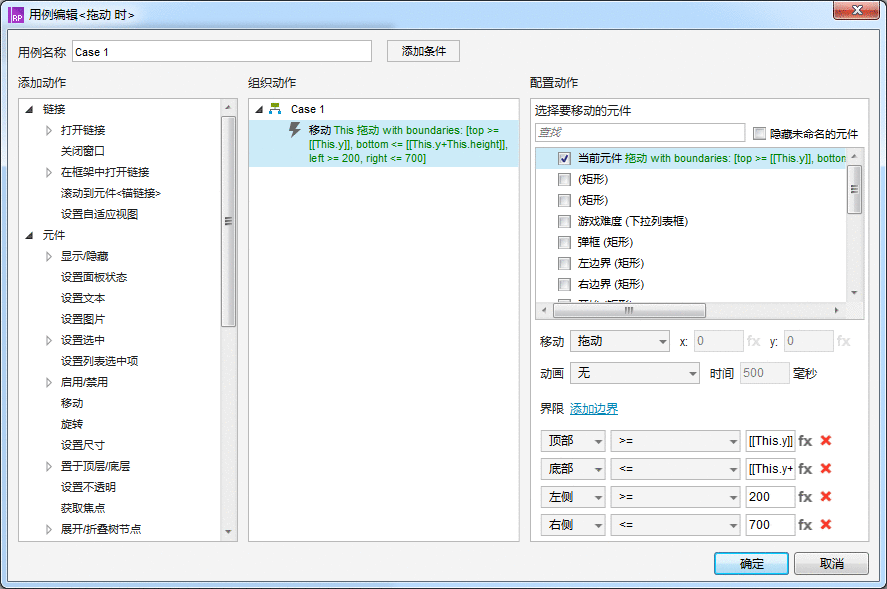
Task: Select the 设置尺寸 action
Action: coord(83,445)
